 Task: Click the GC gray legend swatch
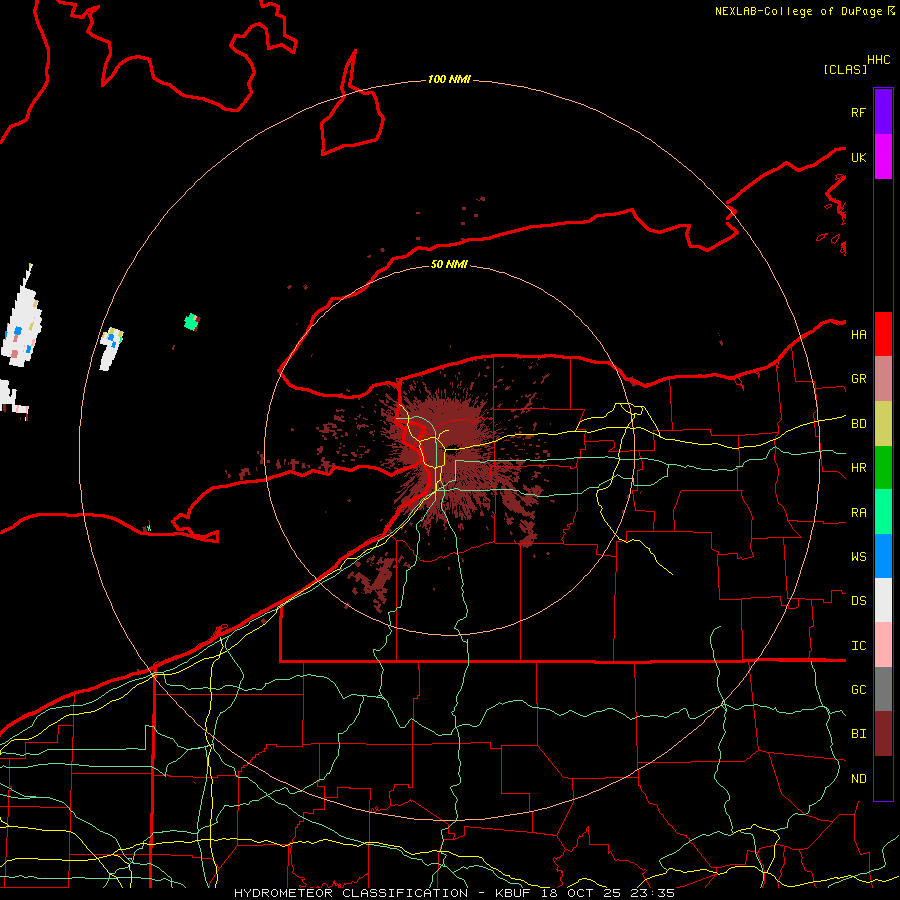(883, 689)
